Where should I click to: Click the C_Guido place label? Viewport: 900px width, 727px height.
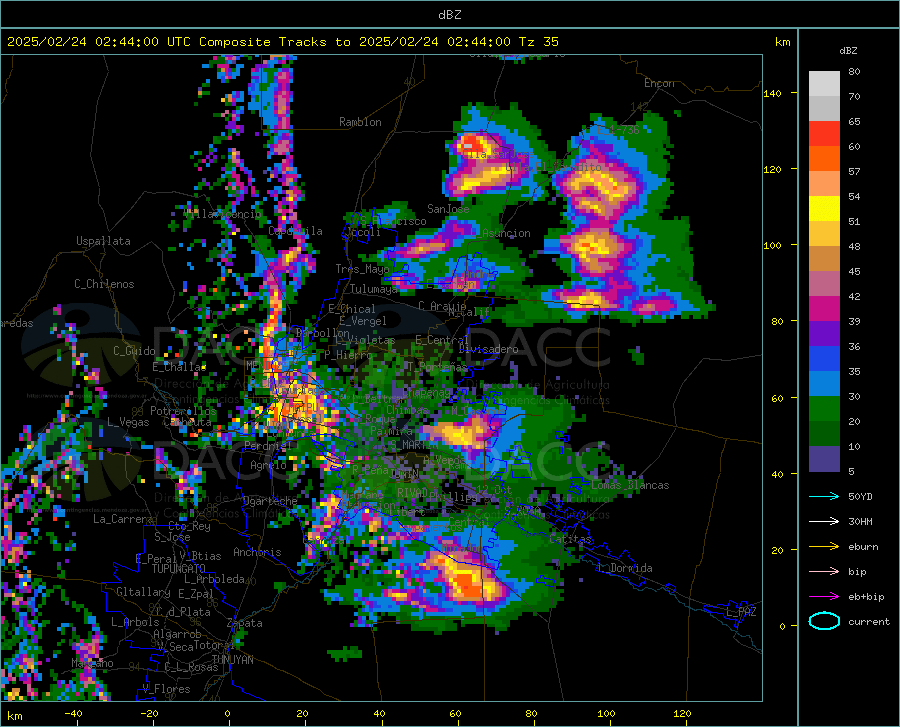click(134, 351)
